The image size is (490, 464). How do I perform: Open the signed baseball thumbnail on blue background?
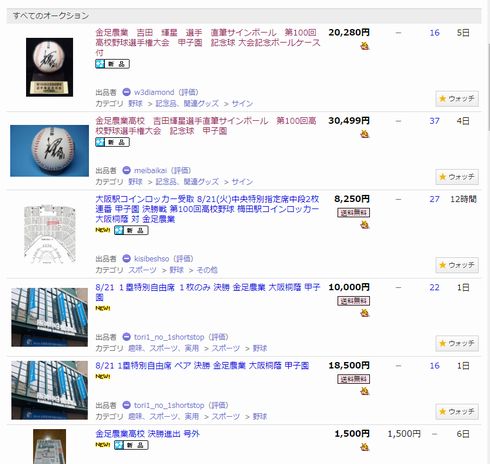tap(49, 151)
